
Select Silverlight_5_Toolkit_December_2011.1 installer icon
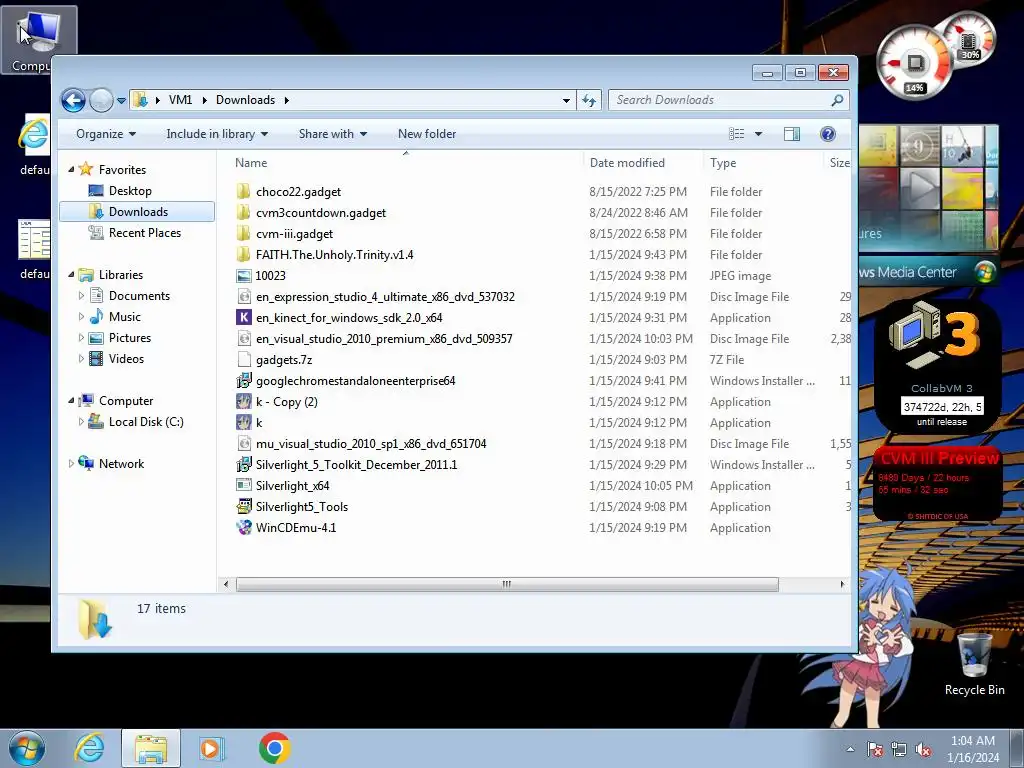click(x=244, y=464)
